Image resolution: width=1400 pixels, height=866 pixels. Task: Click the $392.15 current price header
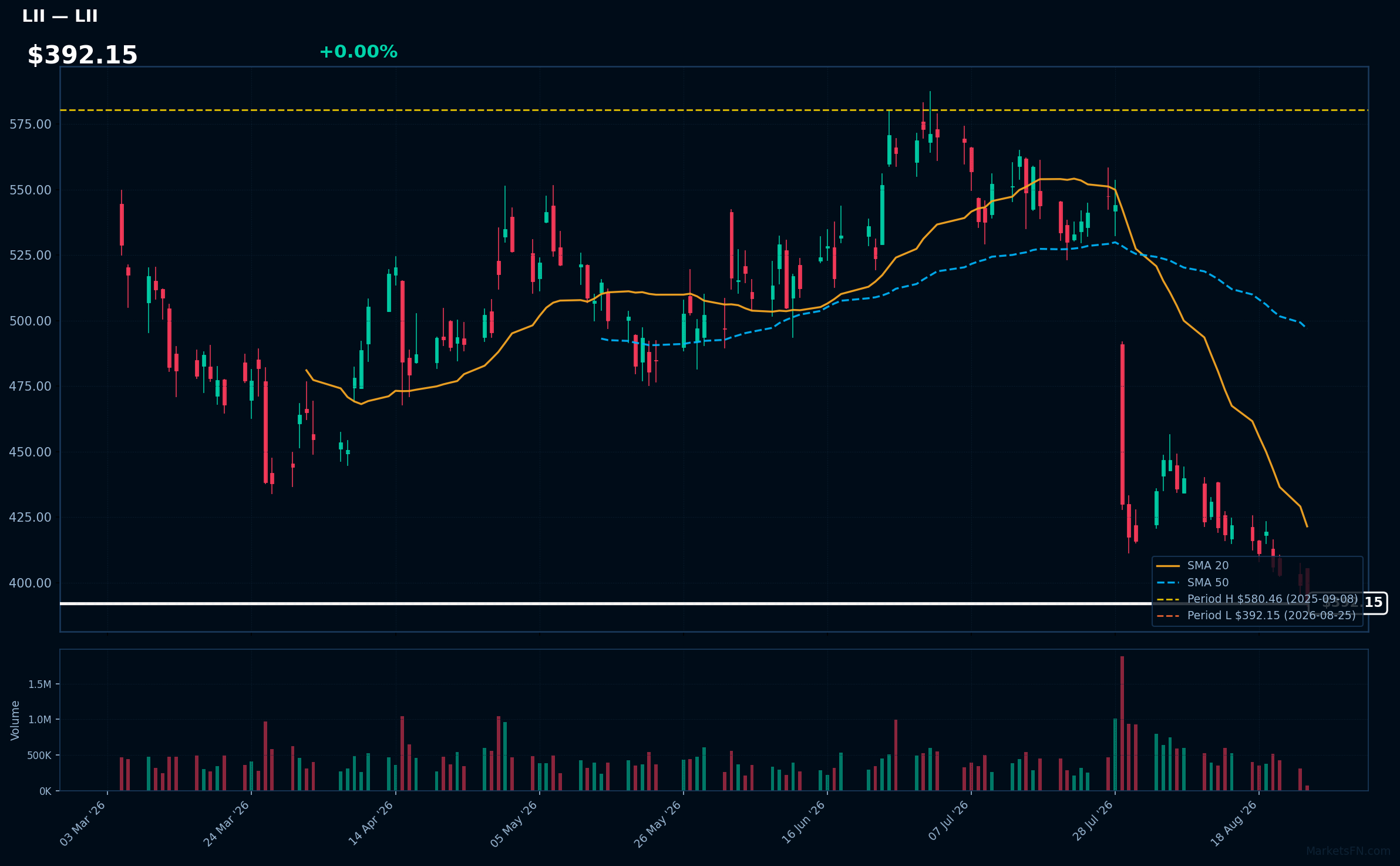82,55
